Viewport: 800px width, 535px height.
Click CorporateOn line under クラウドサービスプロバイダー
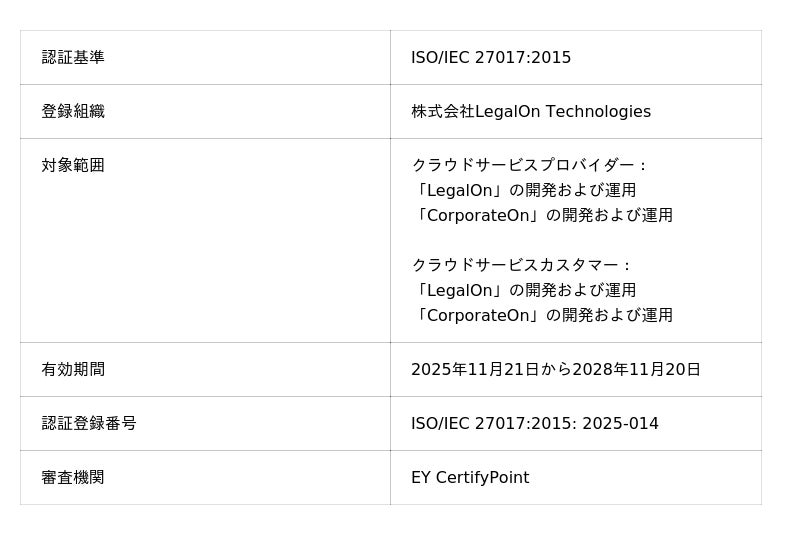tap(542, 215)
